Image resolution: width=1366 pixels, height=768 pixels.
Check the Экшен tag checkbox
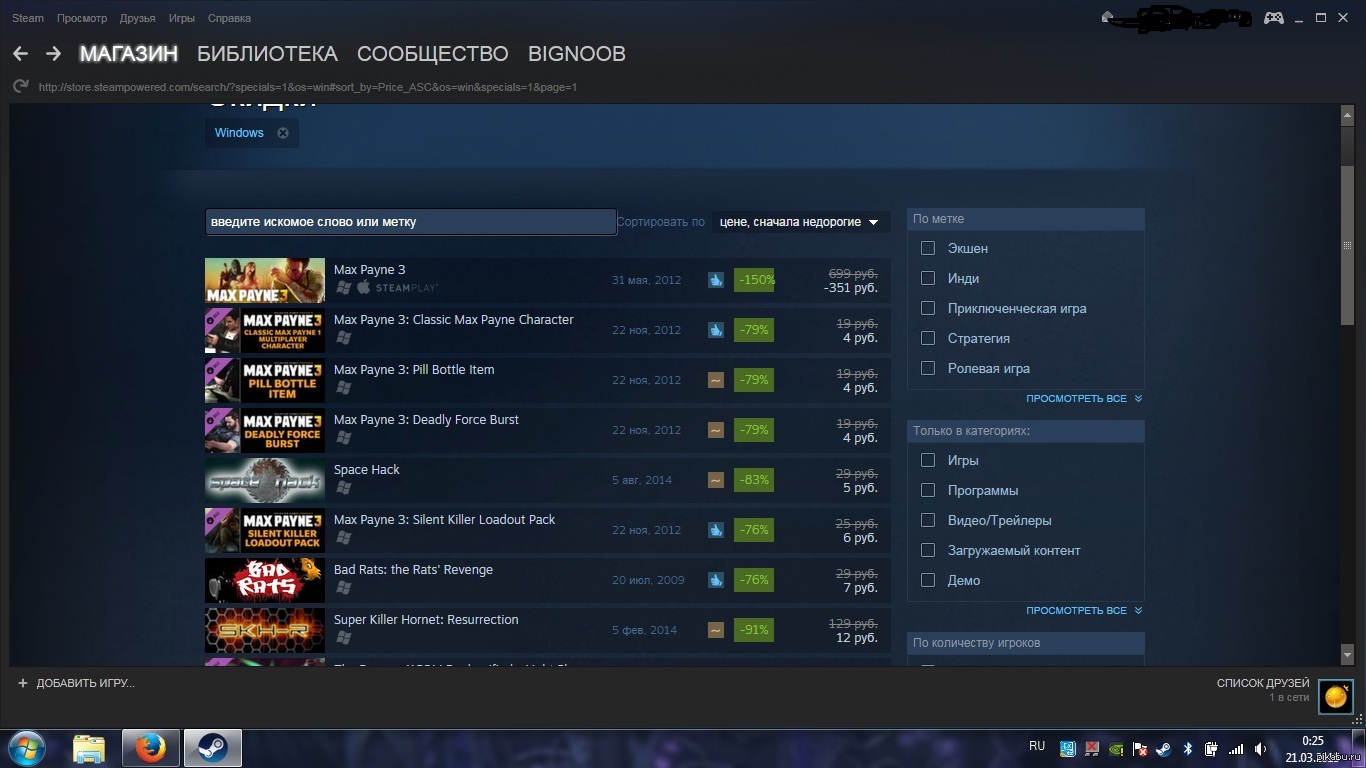928,248
